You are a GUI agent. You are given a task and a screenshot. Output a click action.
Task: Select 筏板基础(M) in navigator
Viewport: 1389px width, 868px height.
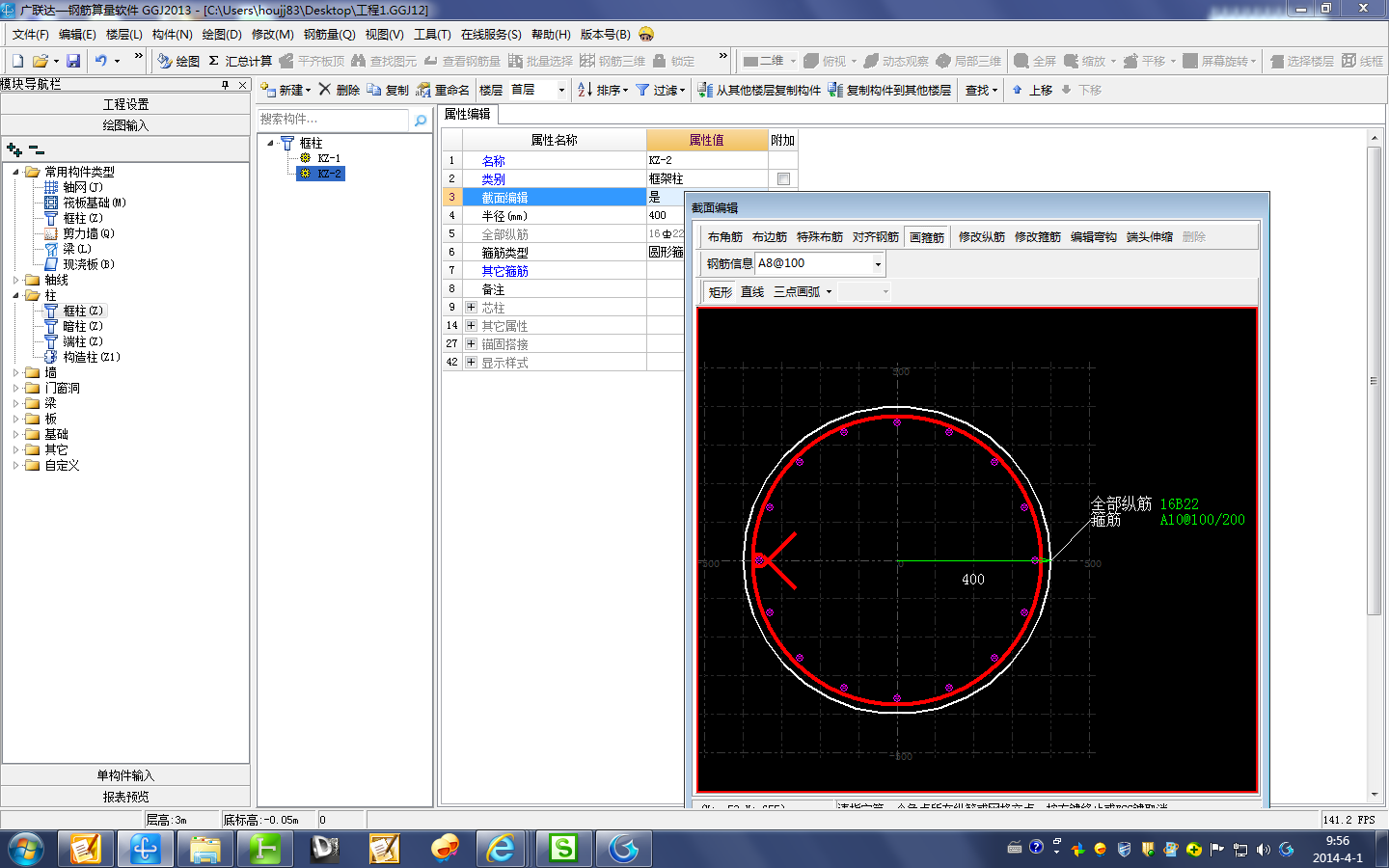click(95, 203)
